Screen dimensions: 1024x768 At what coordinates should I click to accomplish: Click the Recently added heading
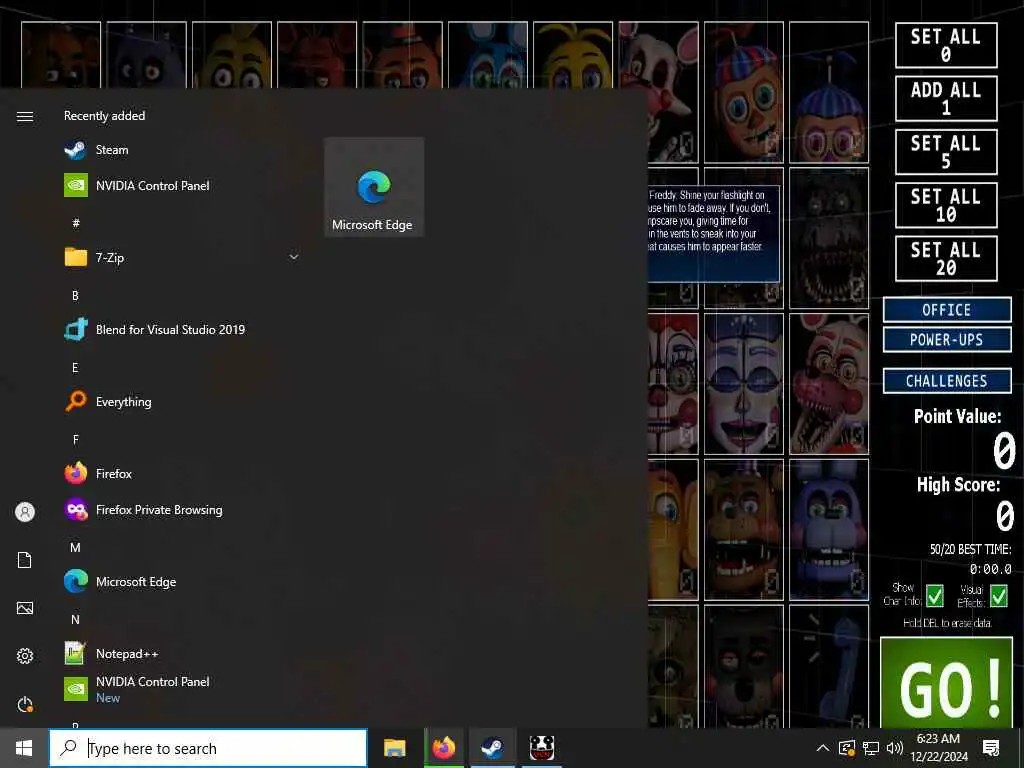[x=104, y=116]
